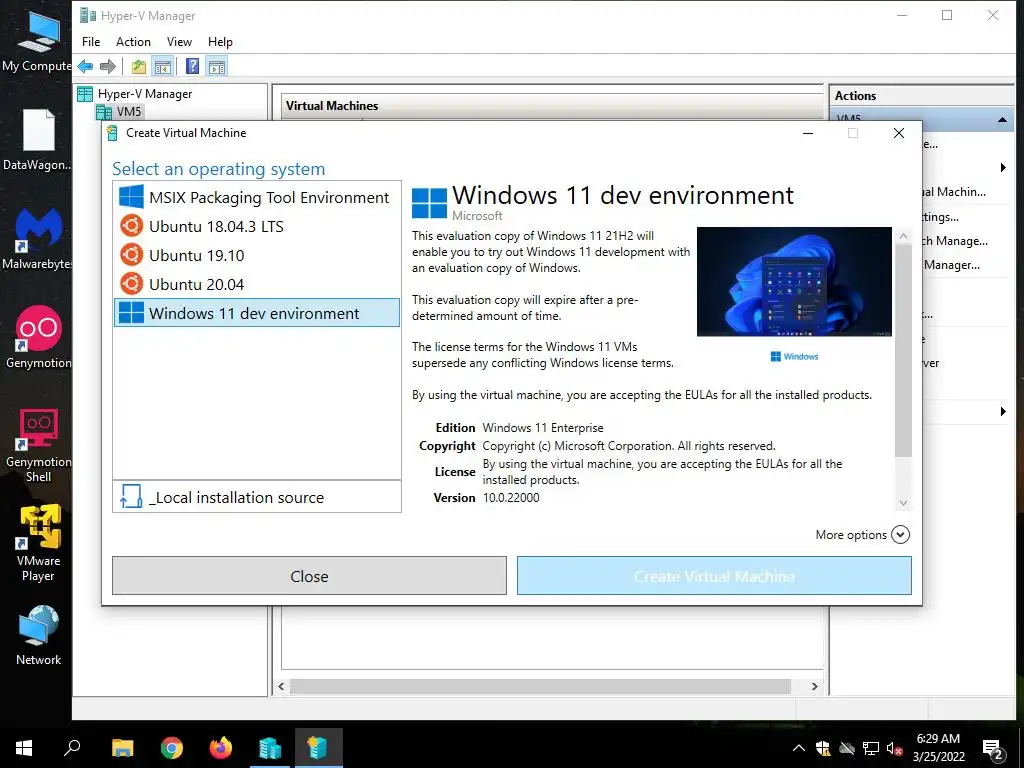Click the description scroll up arrow
Screen dimensions: 1024x768
pyautogui.click(x=903, y=236)
